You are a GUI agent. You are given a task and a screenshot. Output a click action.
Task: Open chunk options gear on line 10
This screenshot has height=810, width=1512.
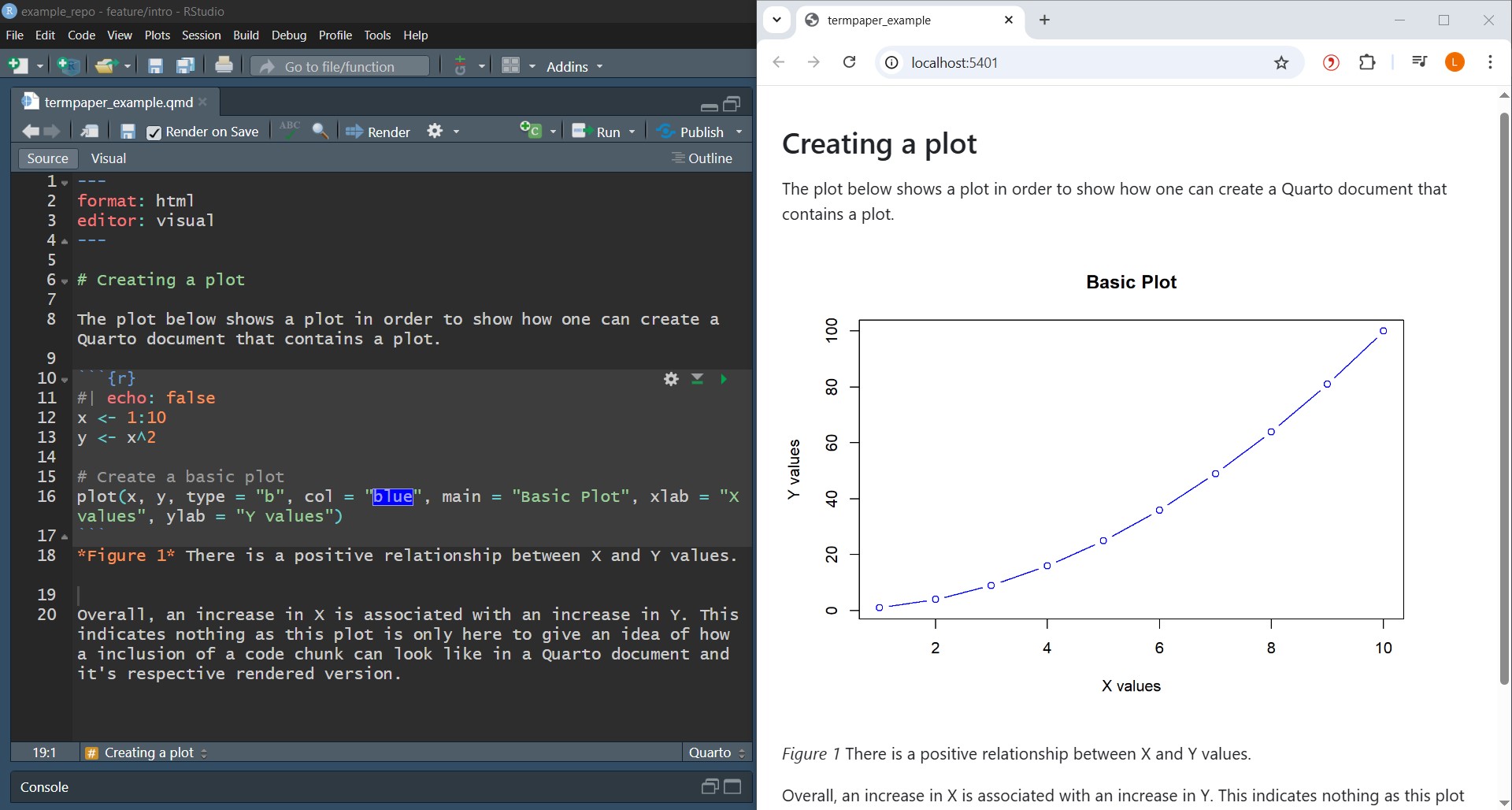pos(671,379)
